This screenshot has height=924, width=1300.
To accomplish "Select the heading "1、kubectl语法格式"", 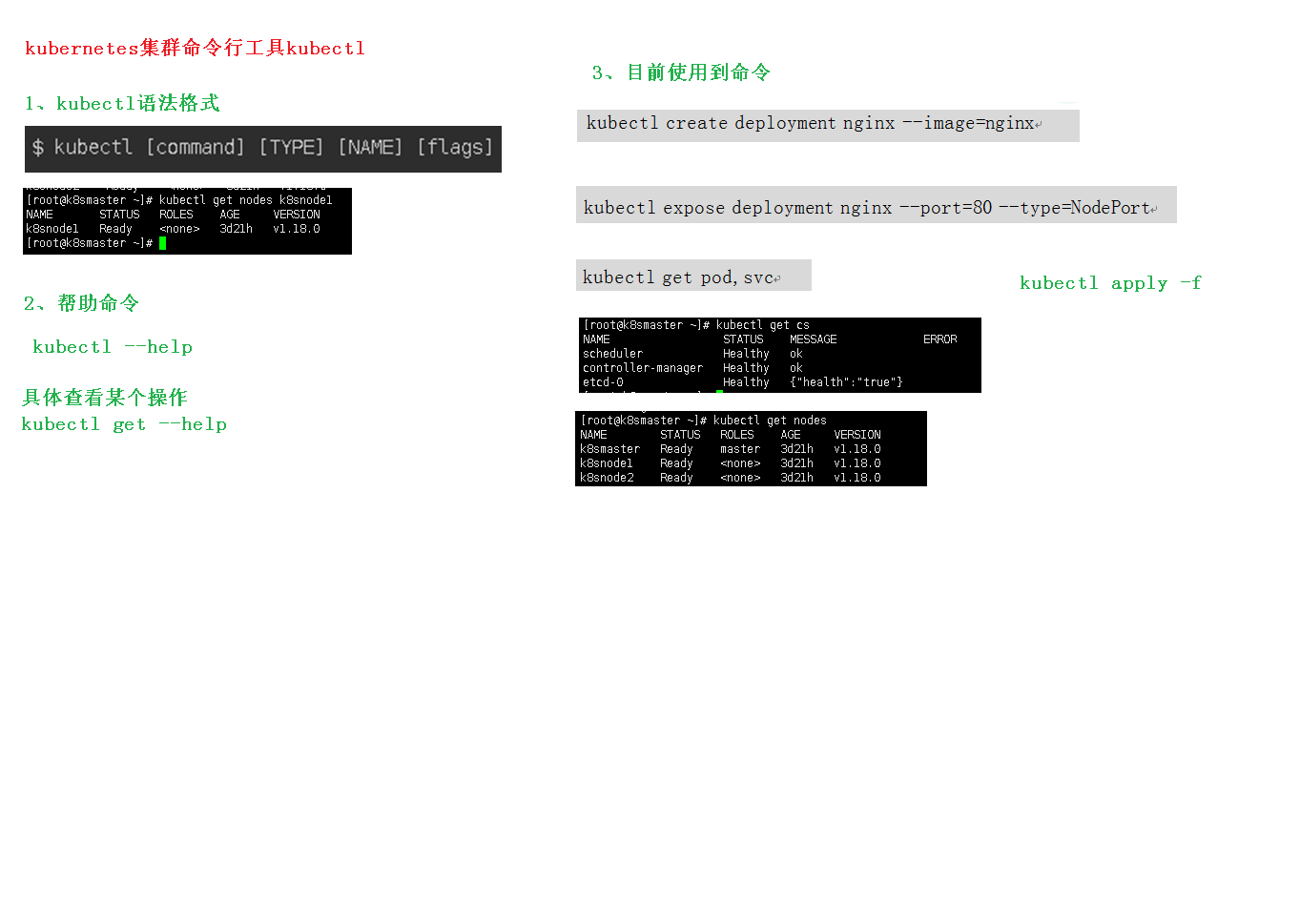I will [x=122, y=104].
